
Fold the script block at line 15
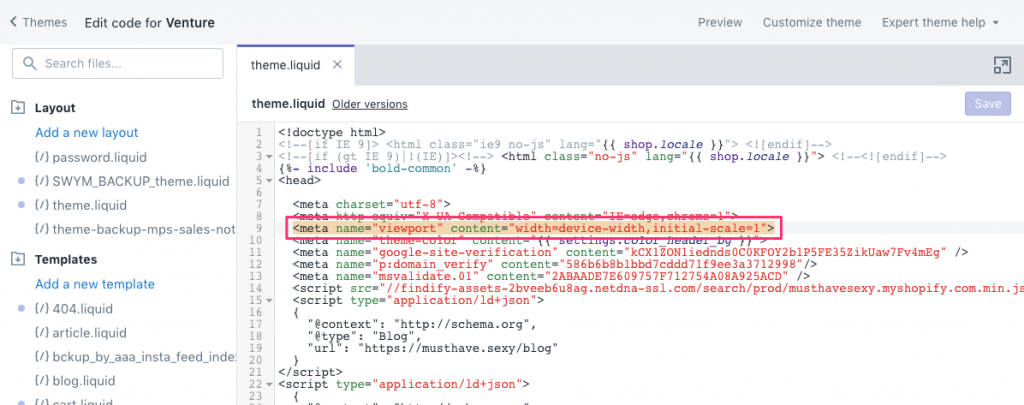(x=271, y=300)
